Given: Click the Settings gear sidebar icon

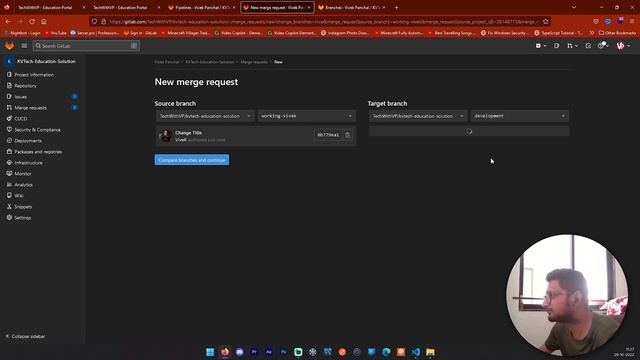Looking at the screenshot, I should (x=9, y=218).
